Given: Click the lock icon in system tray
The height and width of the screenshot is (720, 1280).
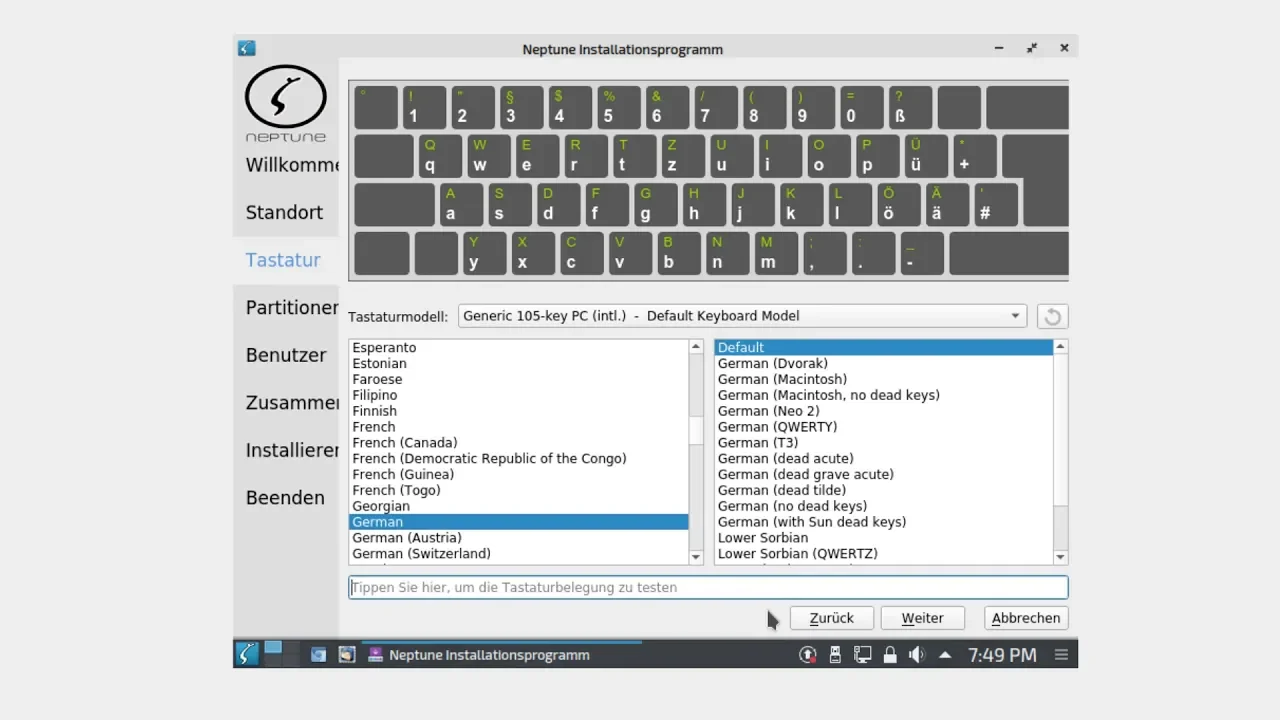Looking at the screenshot, I should 889,655.
